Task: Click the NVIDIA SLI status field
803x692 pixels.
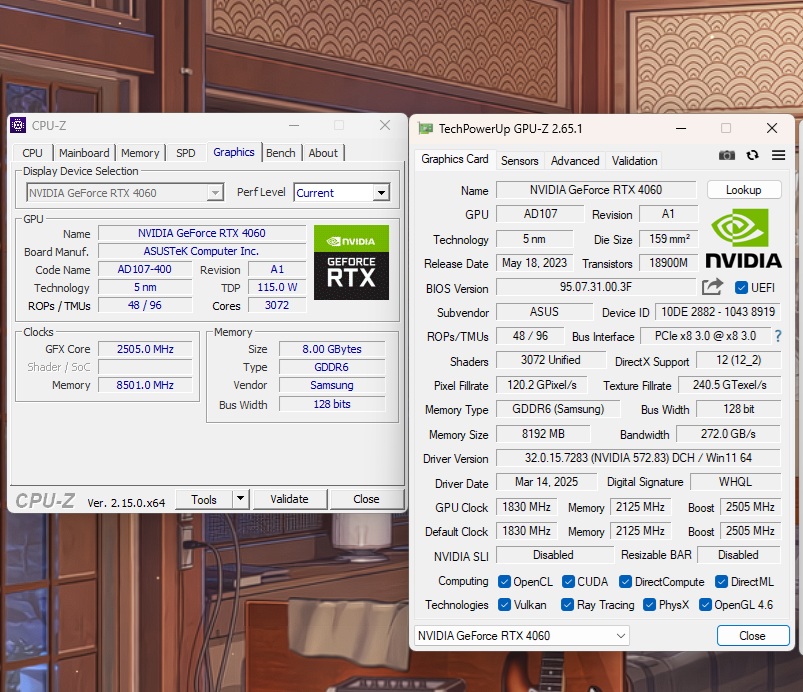Action: tap(553, 555)
